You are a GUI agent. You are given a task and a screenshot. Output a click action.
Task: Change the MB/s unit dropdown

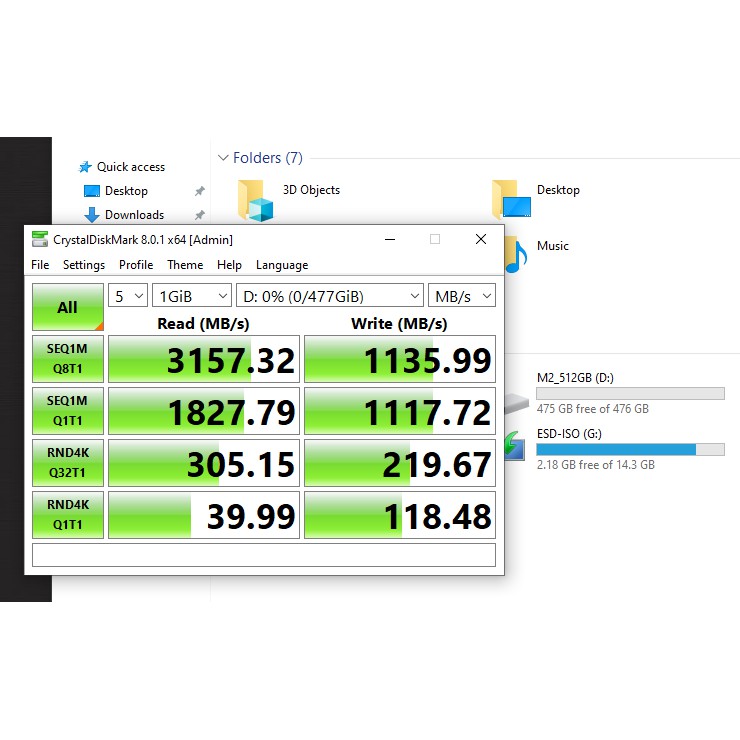[461, 296]
